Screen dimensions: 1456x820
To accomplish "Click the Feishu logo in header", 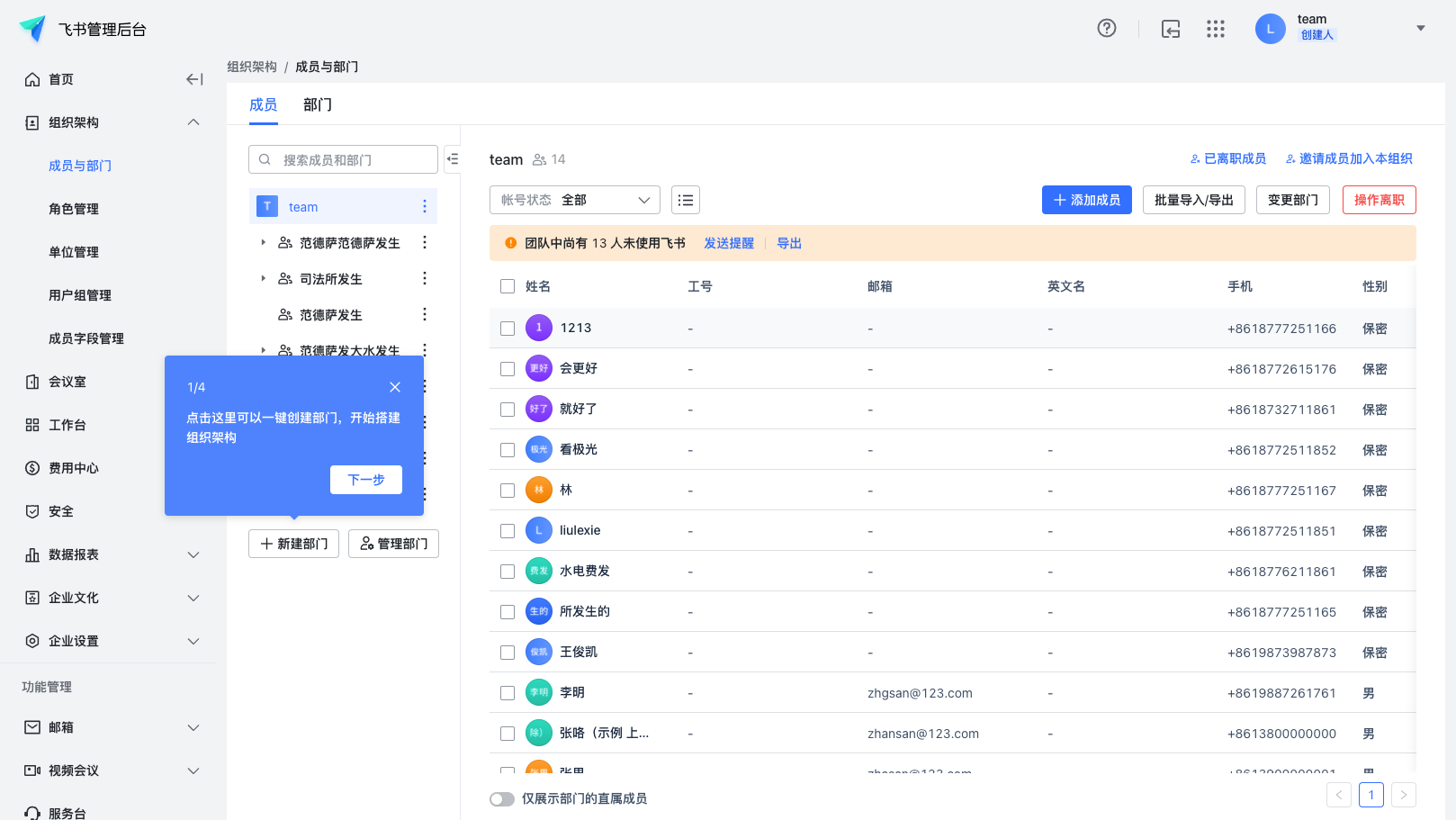I will pos(32,29).
